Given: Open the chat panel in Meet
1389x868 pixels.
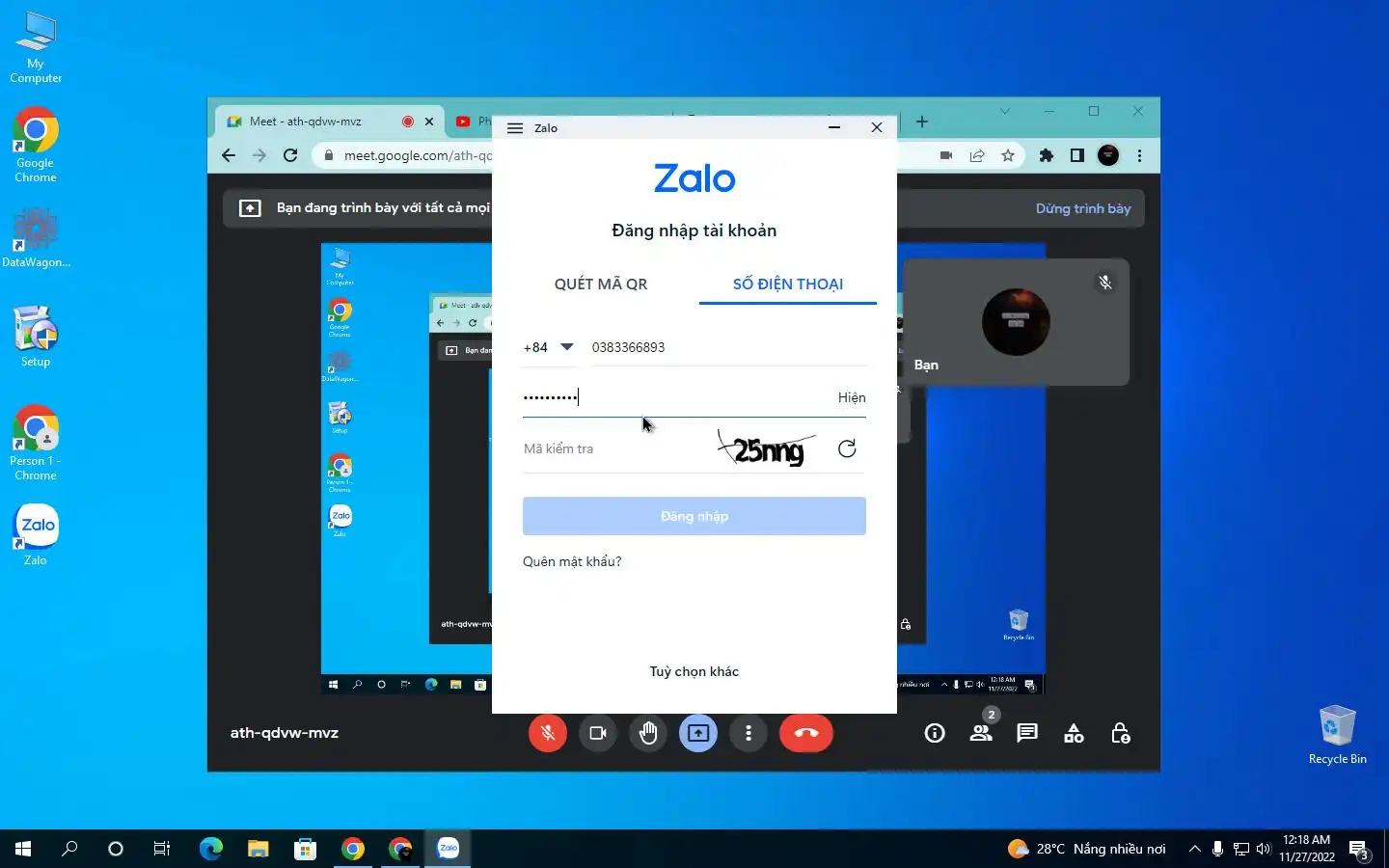Looking at the screenshot, I should 1027,733.
